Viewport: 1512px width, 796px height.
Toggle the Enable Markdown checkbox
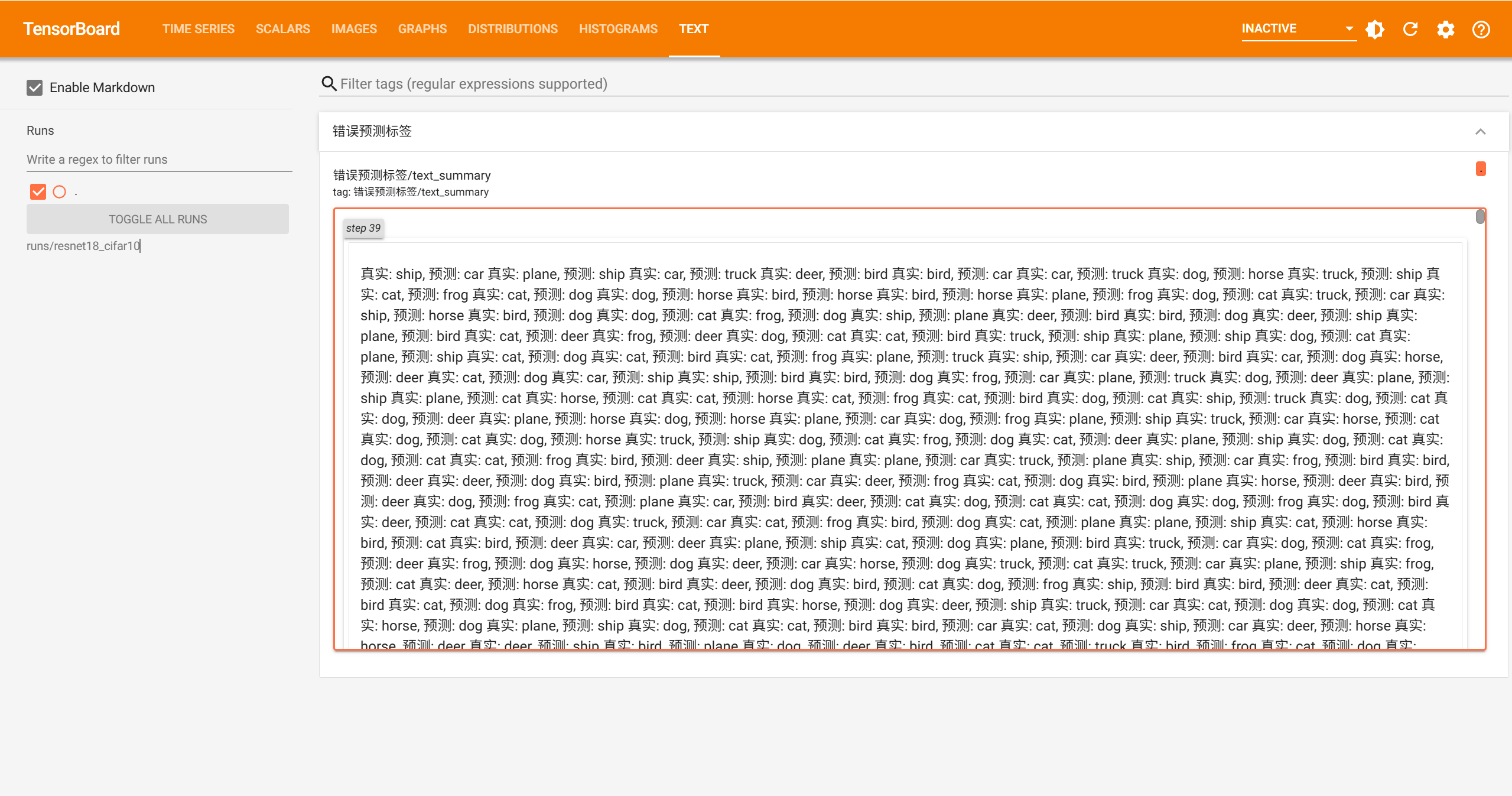(x=35, y=88)
